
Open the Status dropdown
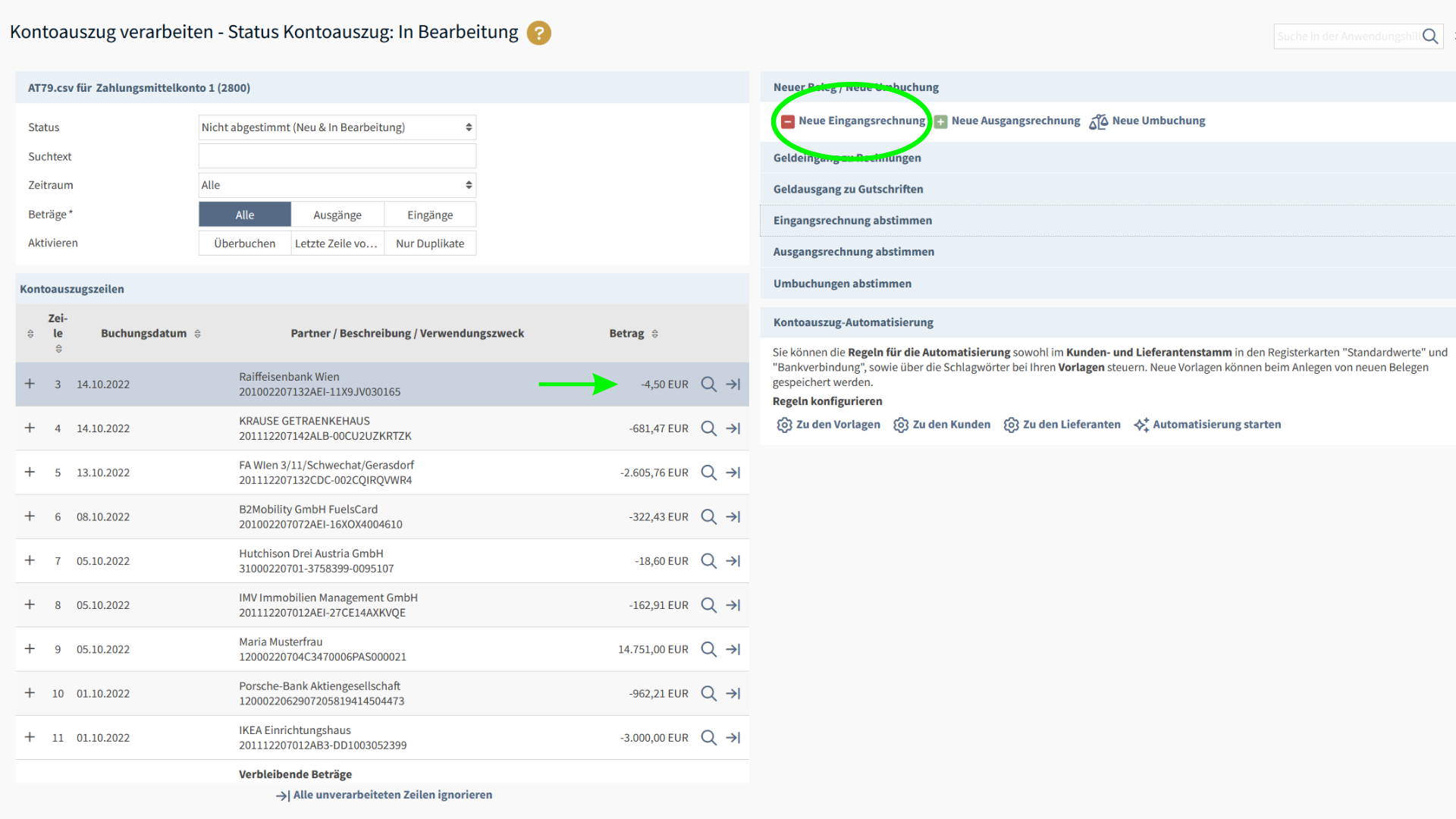[x=337, y=127]
